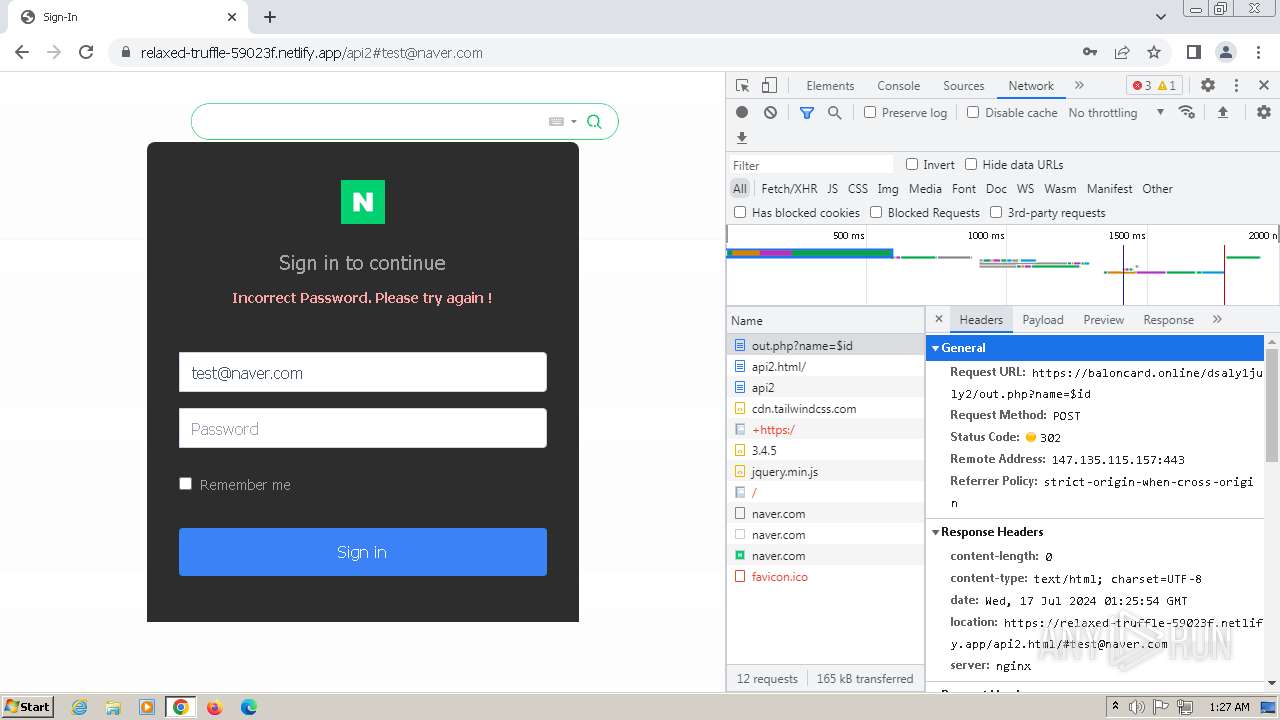Click the import HAR upload icon
Image resolution: width=1280 pixels, height=720 pixels.
tap(1222, 113)
